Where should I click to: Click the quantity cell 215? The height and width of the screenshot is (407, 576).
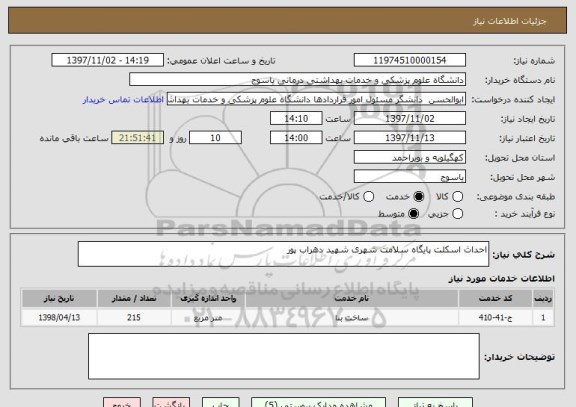click(x=134, y=317)
